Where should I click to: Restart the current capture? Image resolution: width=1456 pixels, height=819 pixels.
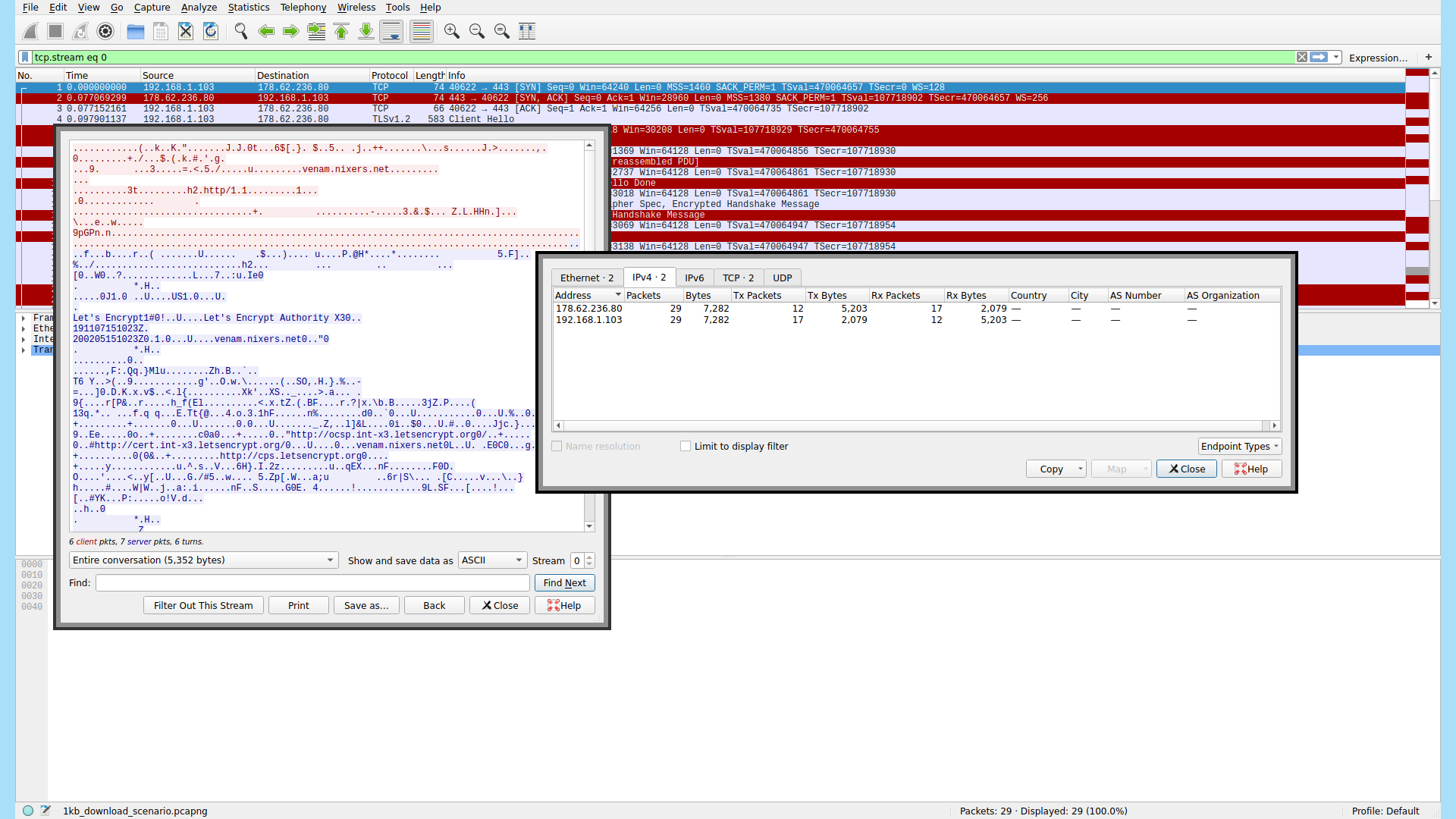[x=80, y=31]
